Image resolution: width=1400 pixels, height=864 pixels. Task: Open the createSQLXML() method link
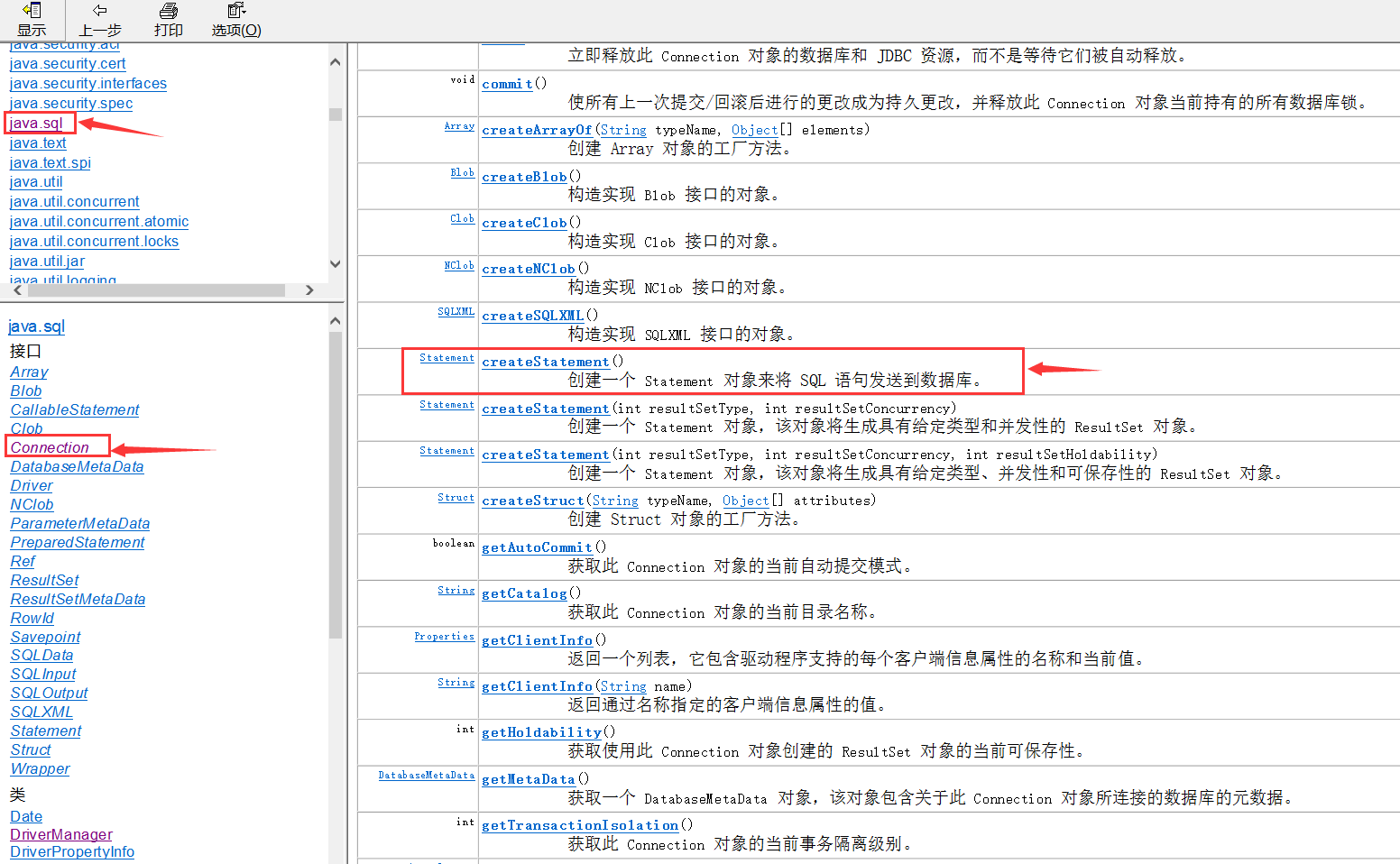point(532,316)
